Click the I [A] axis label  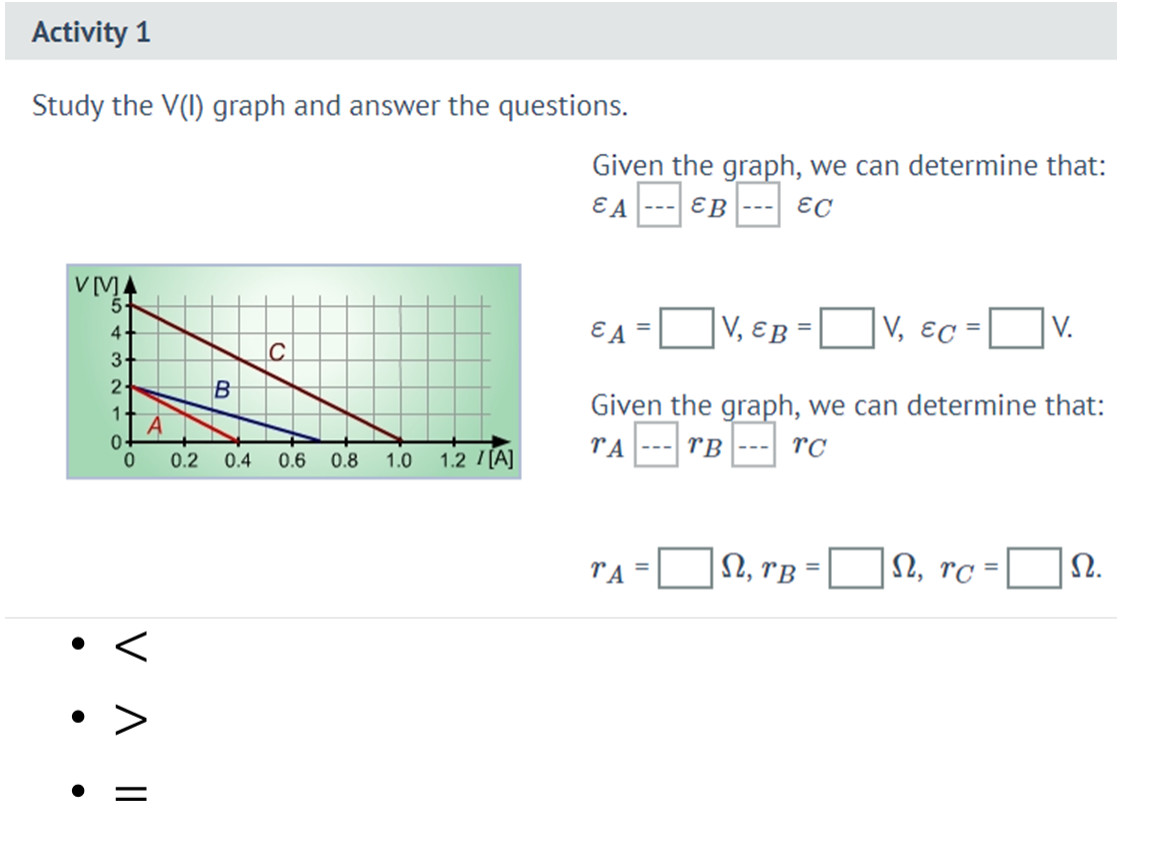(494, 459)
